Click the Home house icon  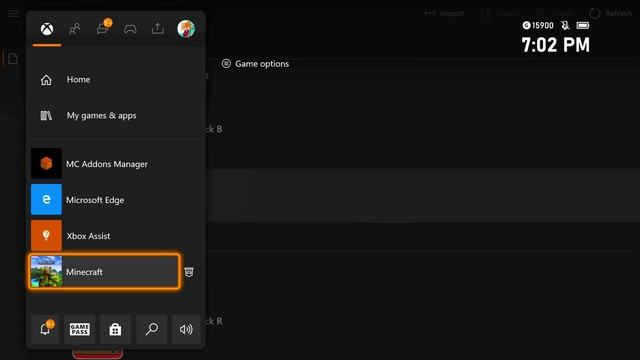(46, 80)
